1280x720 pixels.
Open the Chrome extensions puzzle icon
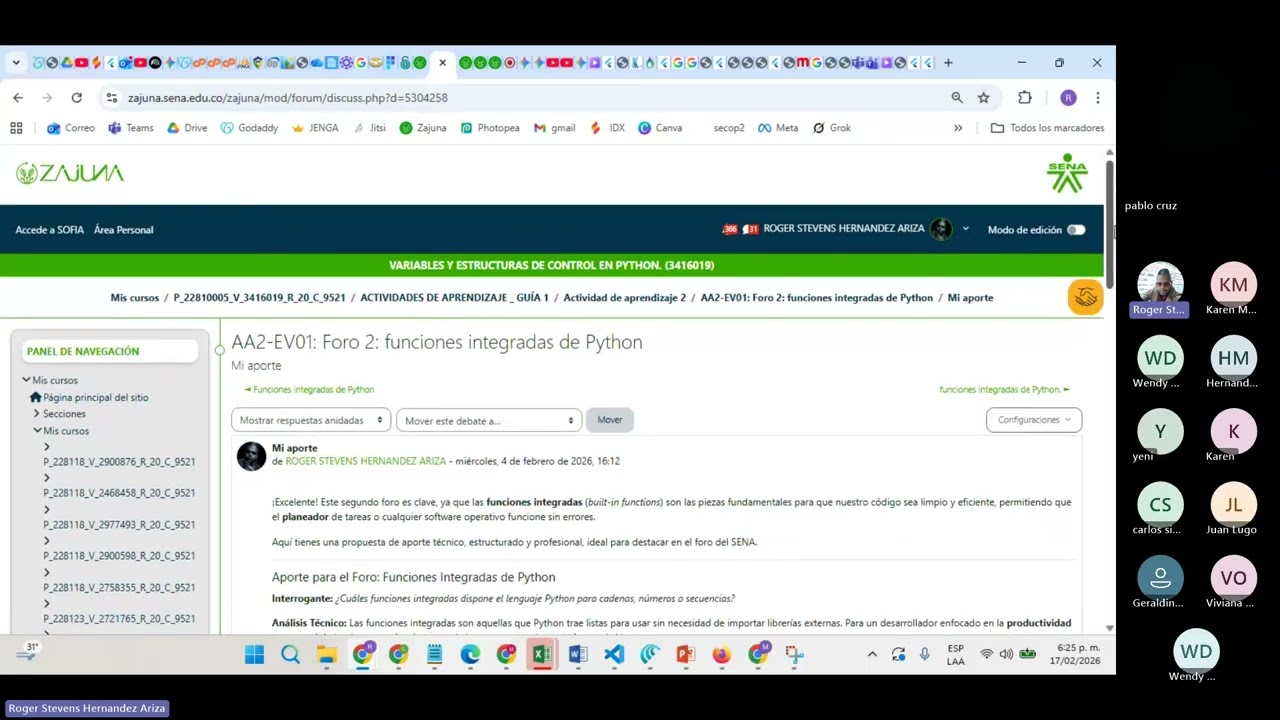click(x=1025, y=97)
